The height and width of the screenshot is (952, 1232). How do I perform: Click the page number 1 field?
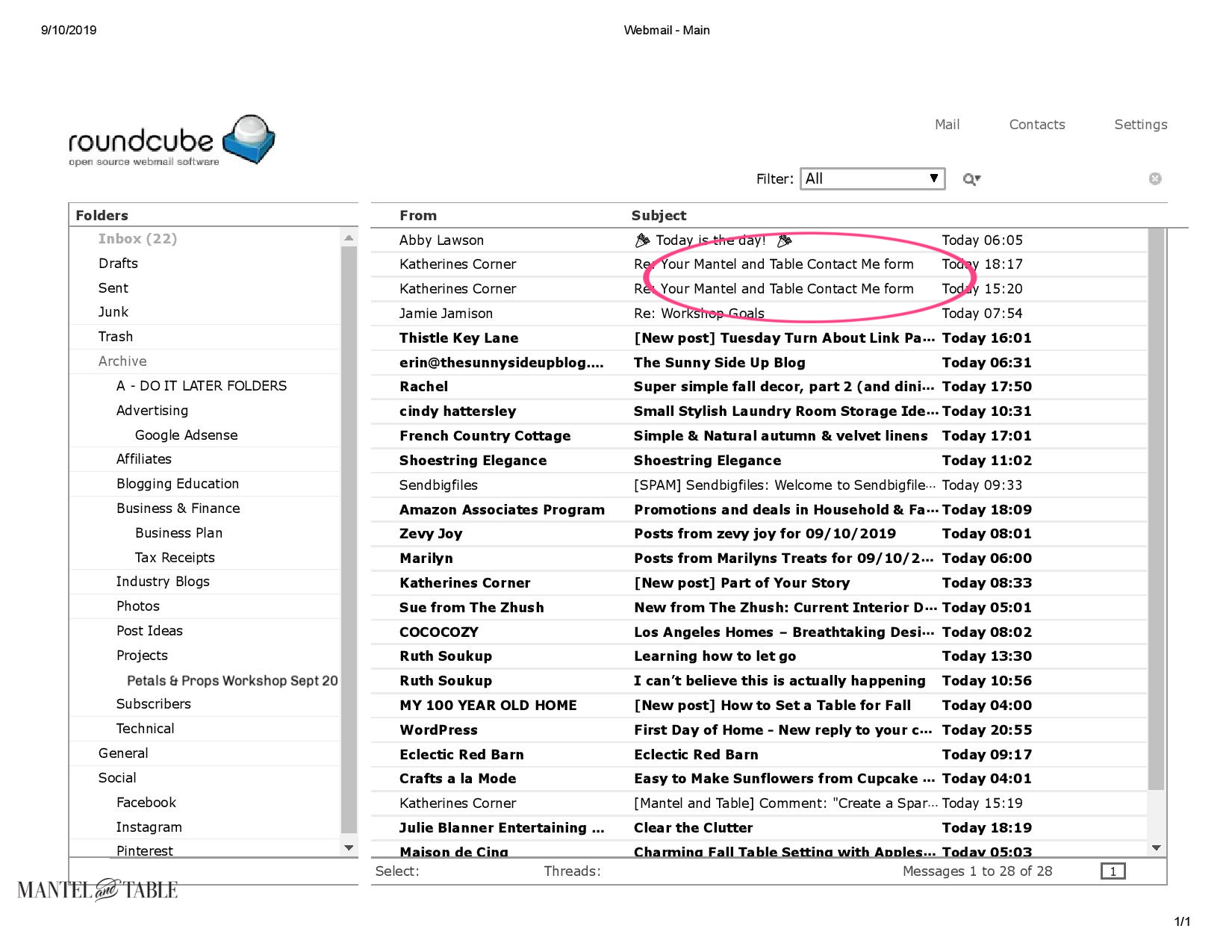[1113, 871]
